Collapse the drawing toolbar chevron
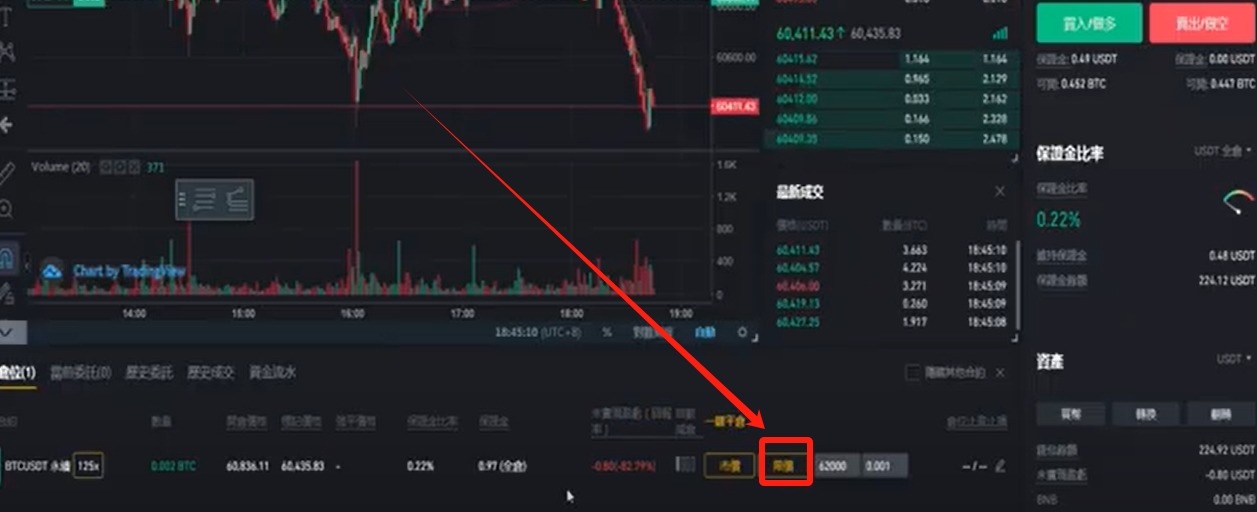 tap(7, 331)
